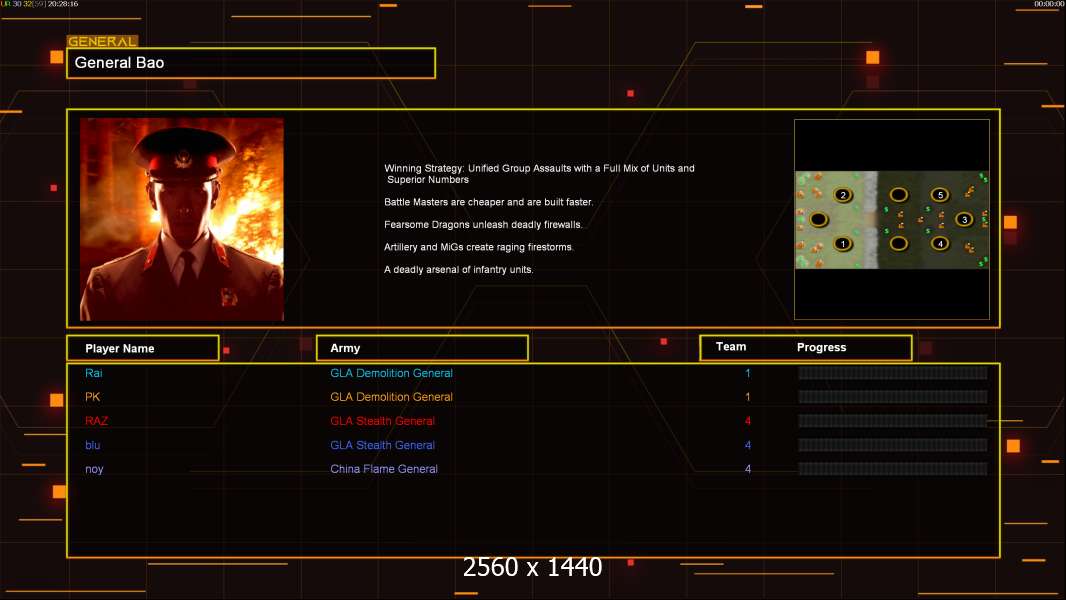
Task: Click team number 1 in PK's row
Action: (747, 397)
